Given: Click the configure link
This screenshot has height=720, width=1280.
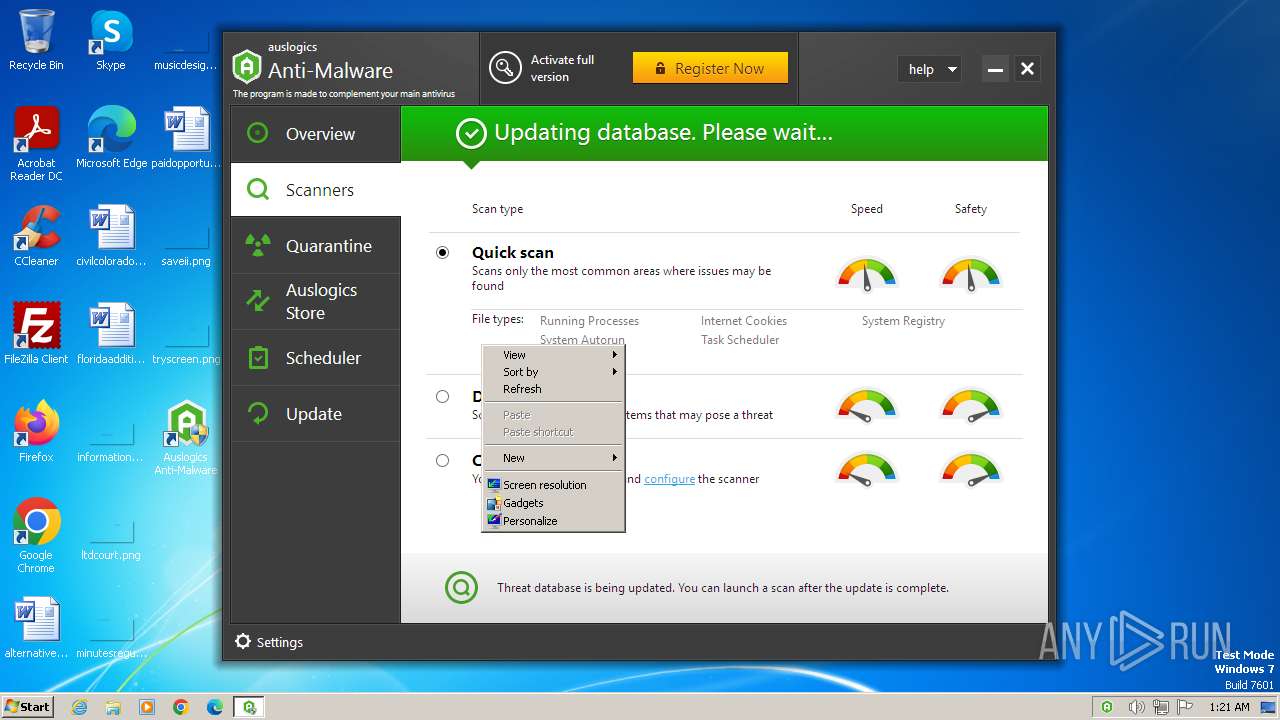Looking at the screenshot, I should click(x=669, y=479).
